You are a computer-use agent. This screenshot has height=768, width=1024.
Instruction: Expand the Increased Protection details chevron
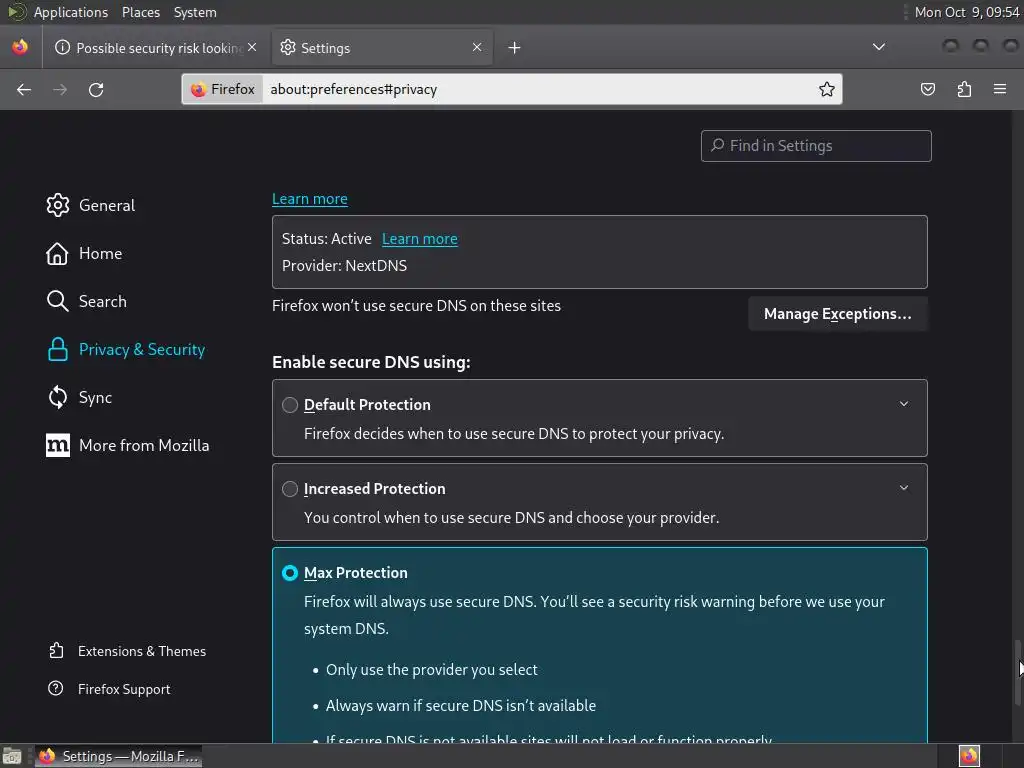click(904, 488)
